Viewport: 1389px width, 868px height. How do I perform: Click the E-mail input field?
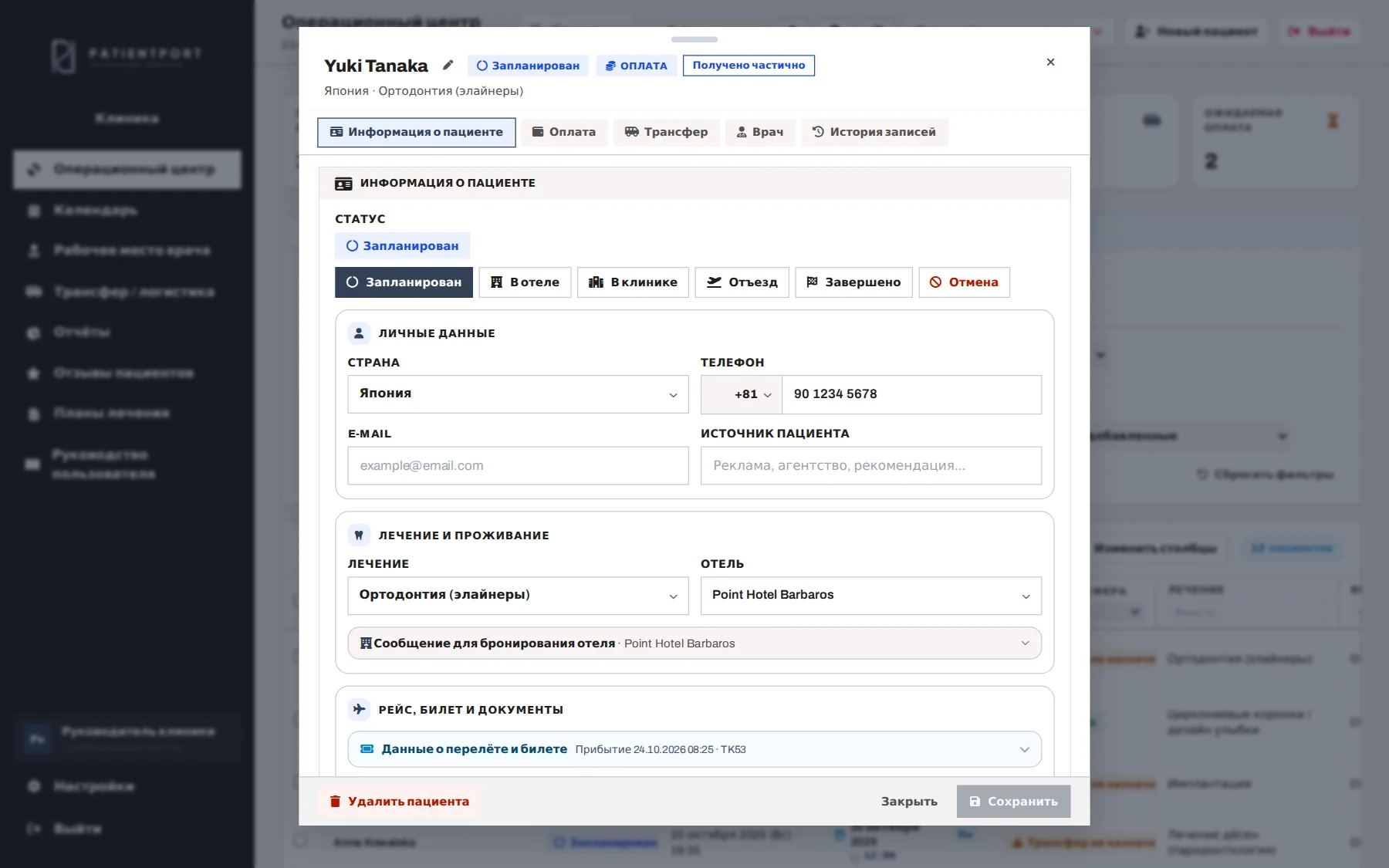tap(518, 466)
